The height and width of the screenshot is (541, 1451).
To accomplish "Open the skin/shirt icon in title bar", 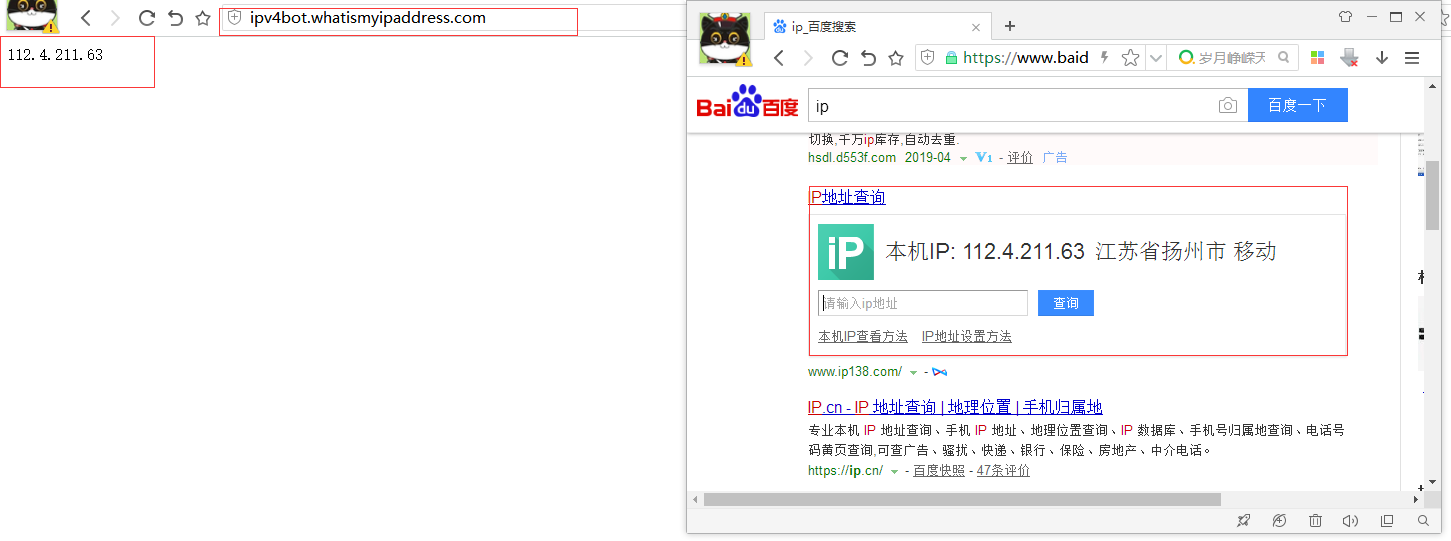I will tap(1345, 16).
